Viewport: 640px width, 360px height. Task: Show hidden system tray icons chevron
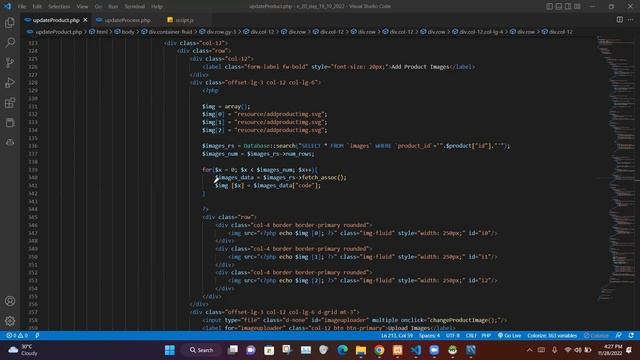click(x=529, y=350)
